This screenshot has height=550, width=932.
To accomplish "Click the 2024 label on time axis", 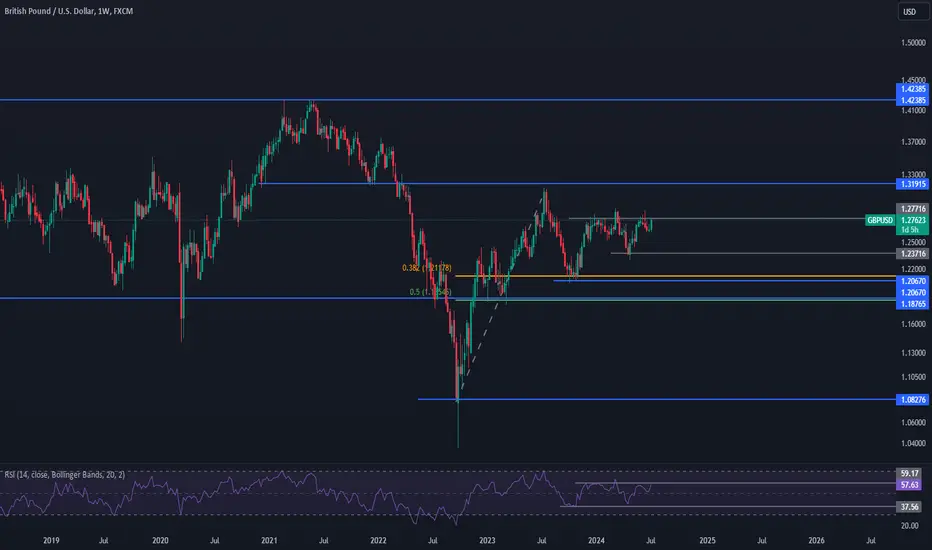I will tap(596, 540).
